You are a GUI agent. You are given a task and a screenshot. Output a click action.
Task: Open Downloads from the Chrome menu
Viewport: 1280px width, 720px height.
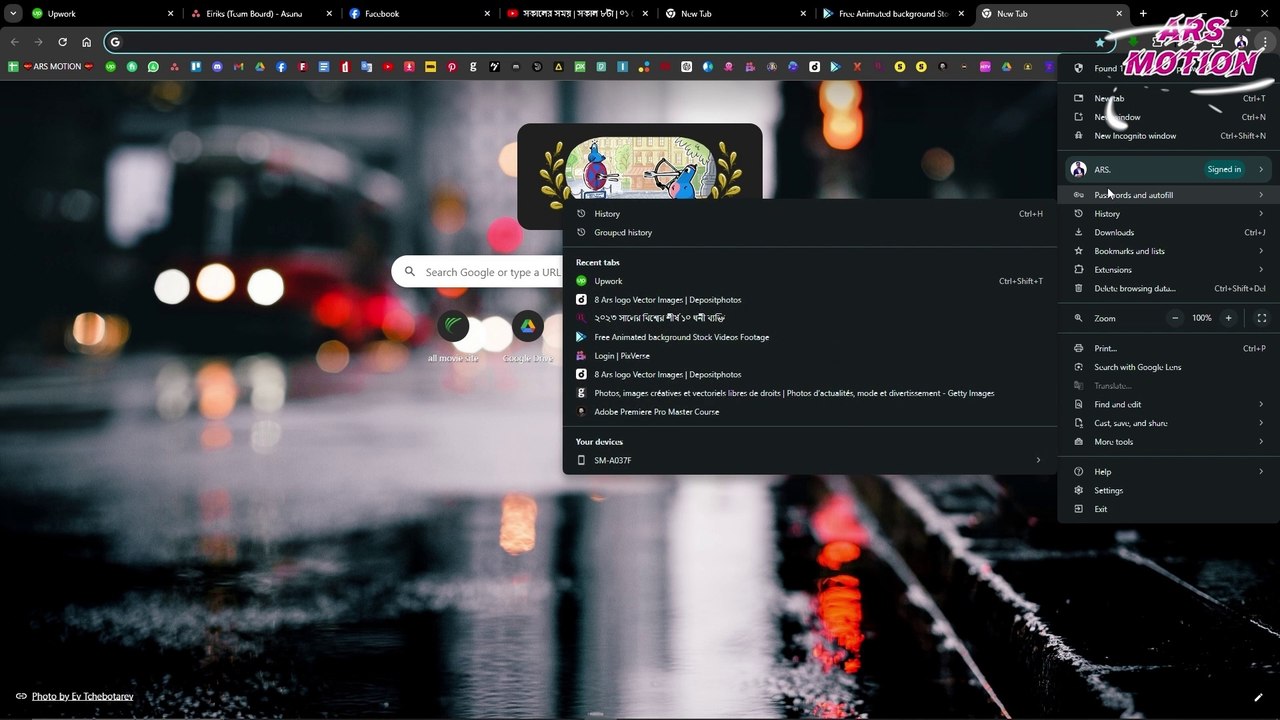[x=1168, y=232]
